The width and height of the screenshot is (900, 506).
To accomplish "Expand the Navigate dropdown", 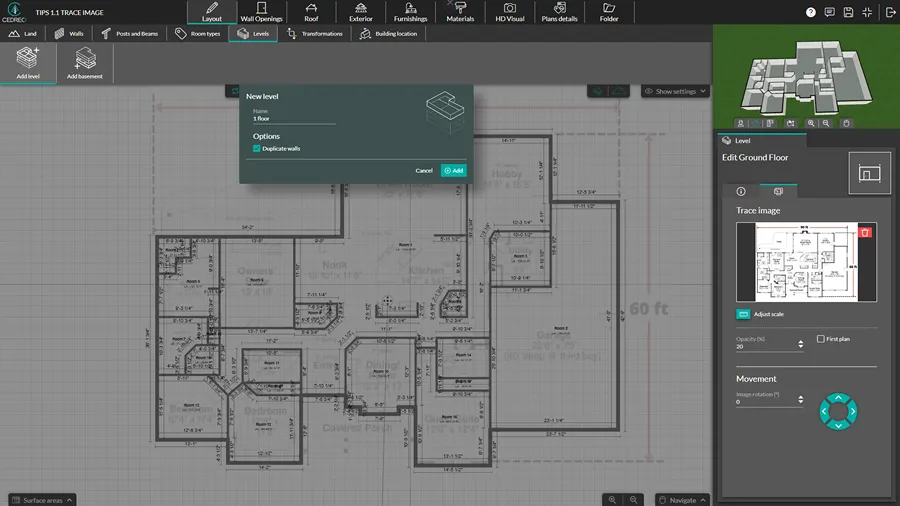I will click(x=682, y=500).
